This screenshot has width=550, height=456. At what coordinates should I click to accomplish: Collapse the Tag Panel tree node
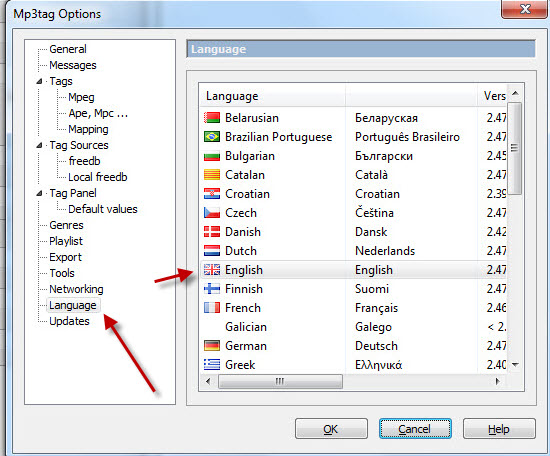(x=39, y=193)
